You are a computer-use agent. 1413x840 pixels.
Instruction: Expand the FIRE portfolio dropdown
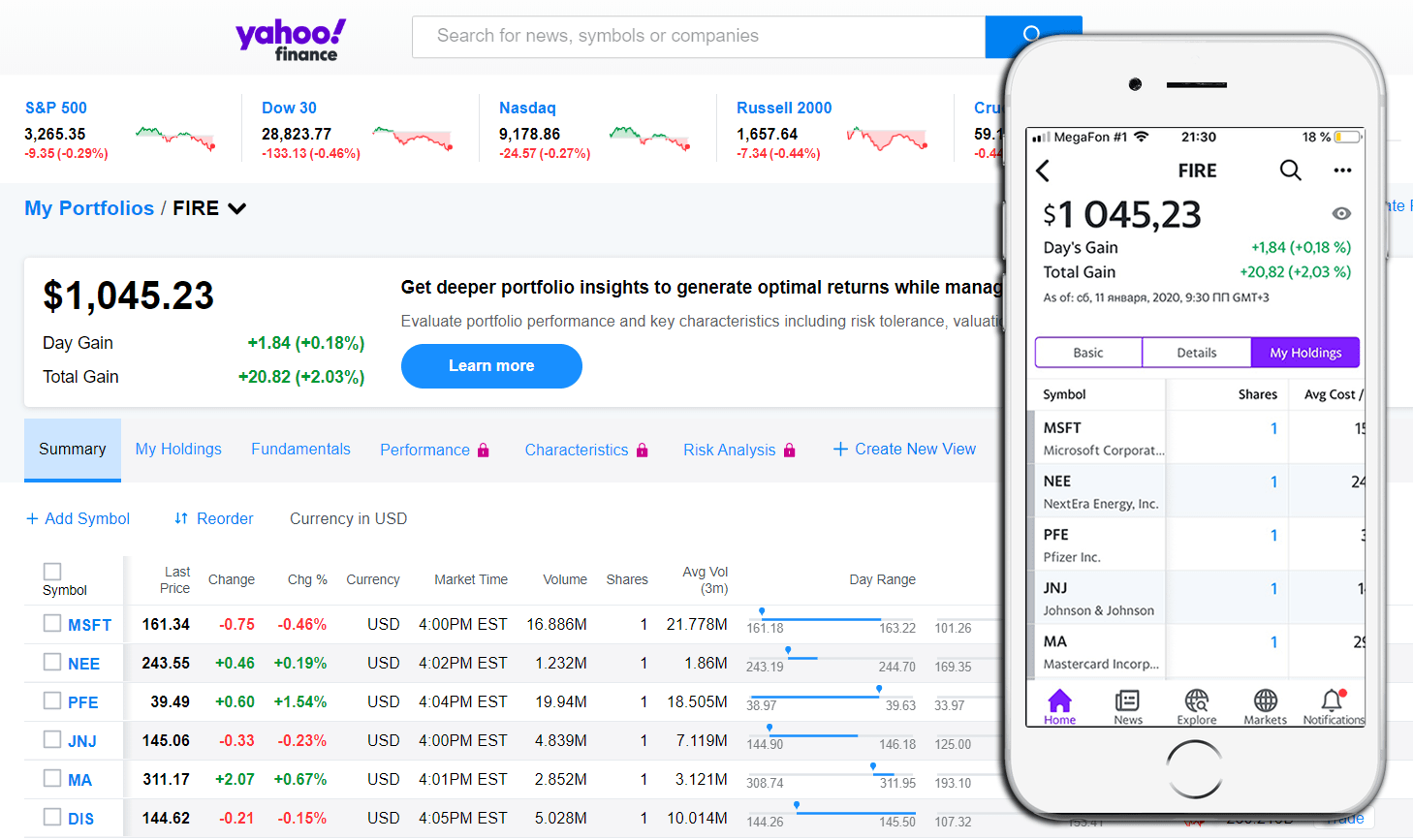[x=236, y=208]
